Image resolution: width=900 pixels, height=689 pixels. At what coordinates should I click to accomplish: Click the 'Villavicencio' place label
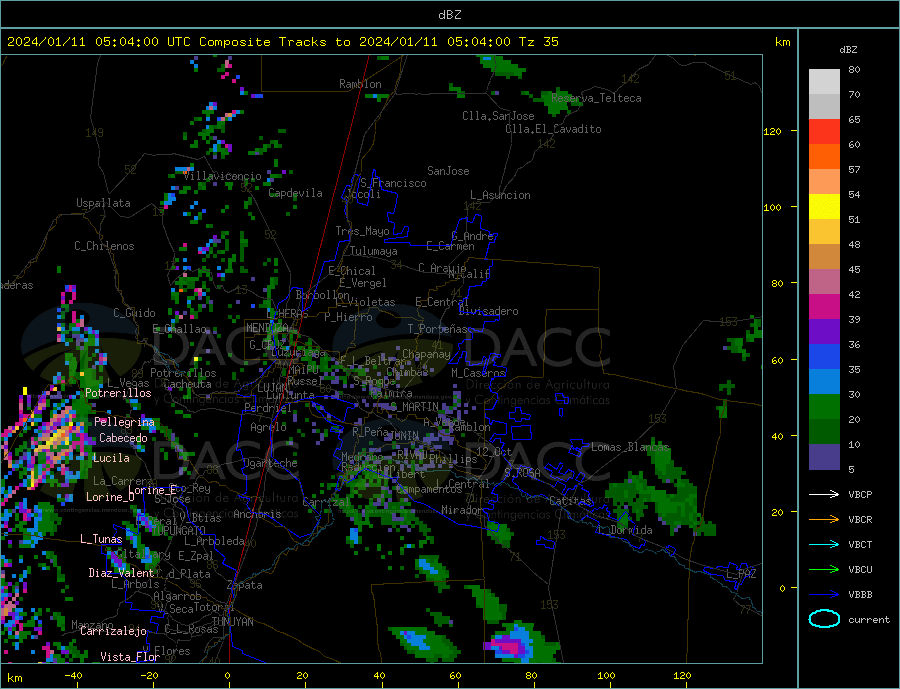click(222, 176)
